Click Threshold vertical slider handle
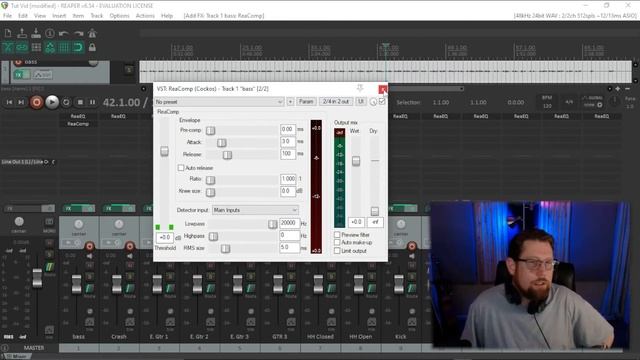The width and height of the screenshot is (640, 360). (x=164, y=151)
